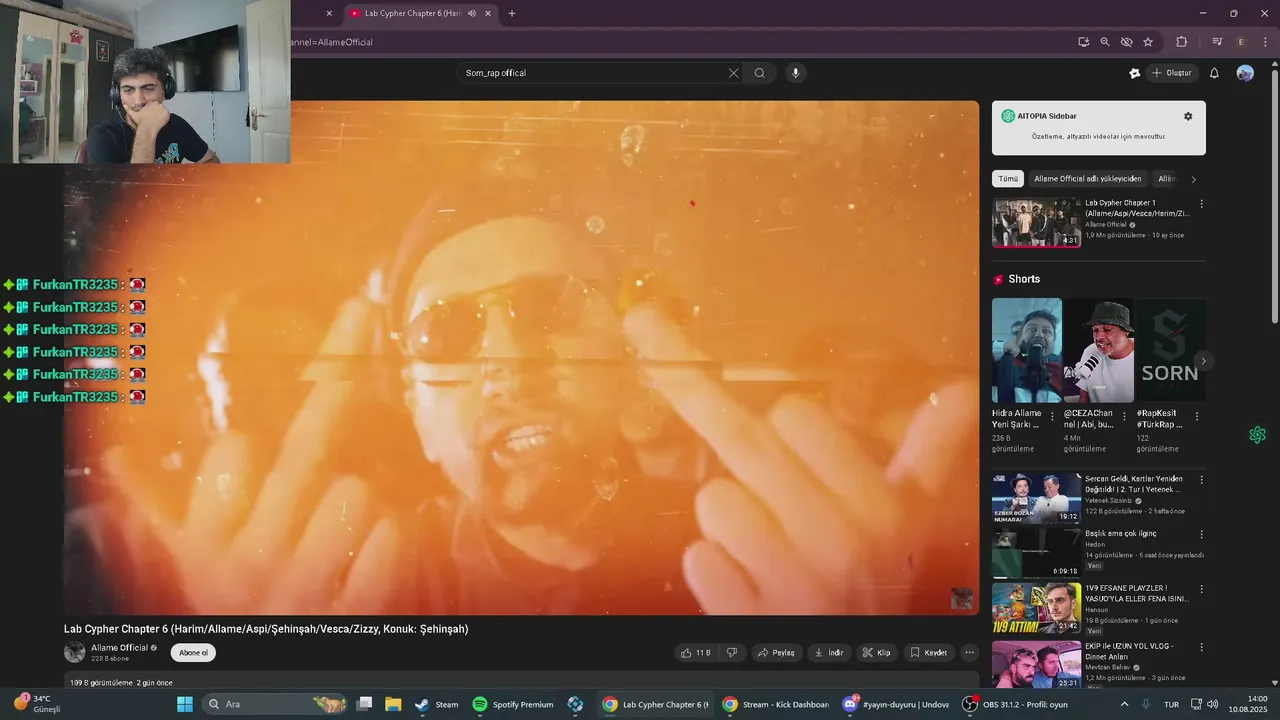
Task: Open options for 1V9 EFSANE PLAYZLER video
Action: pyautogui.click(x=1201, y=590)
